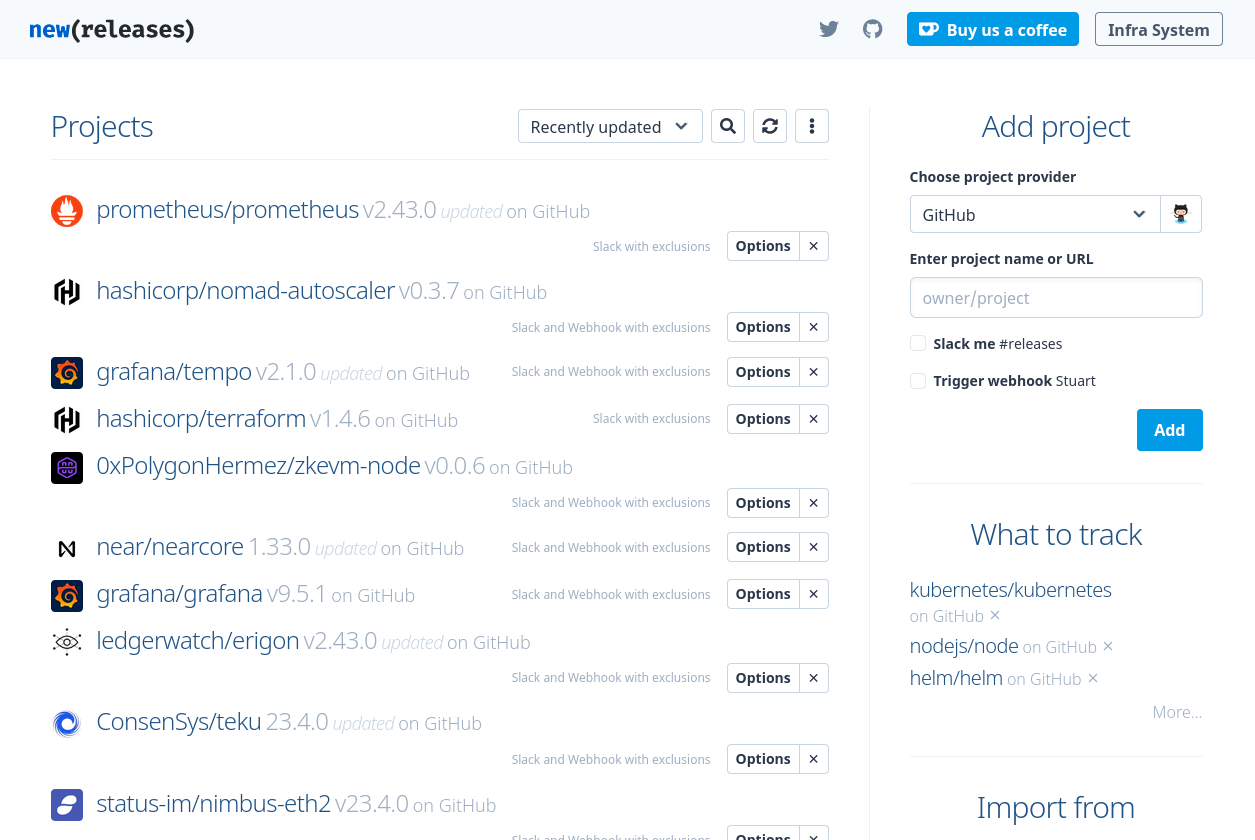Click the GitHub octocat provider icon
The width and height of the screenshot is (1255, 840).
pyautogui.click(x=1181, y=214)
